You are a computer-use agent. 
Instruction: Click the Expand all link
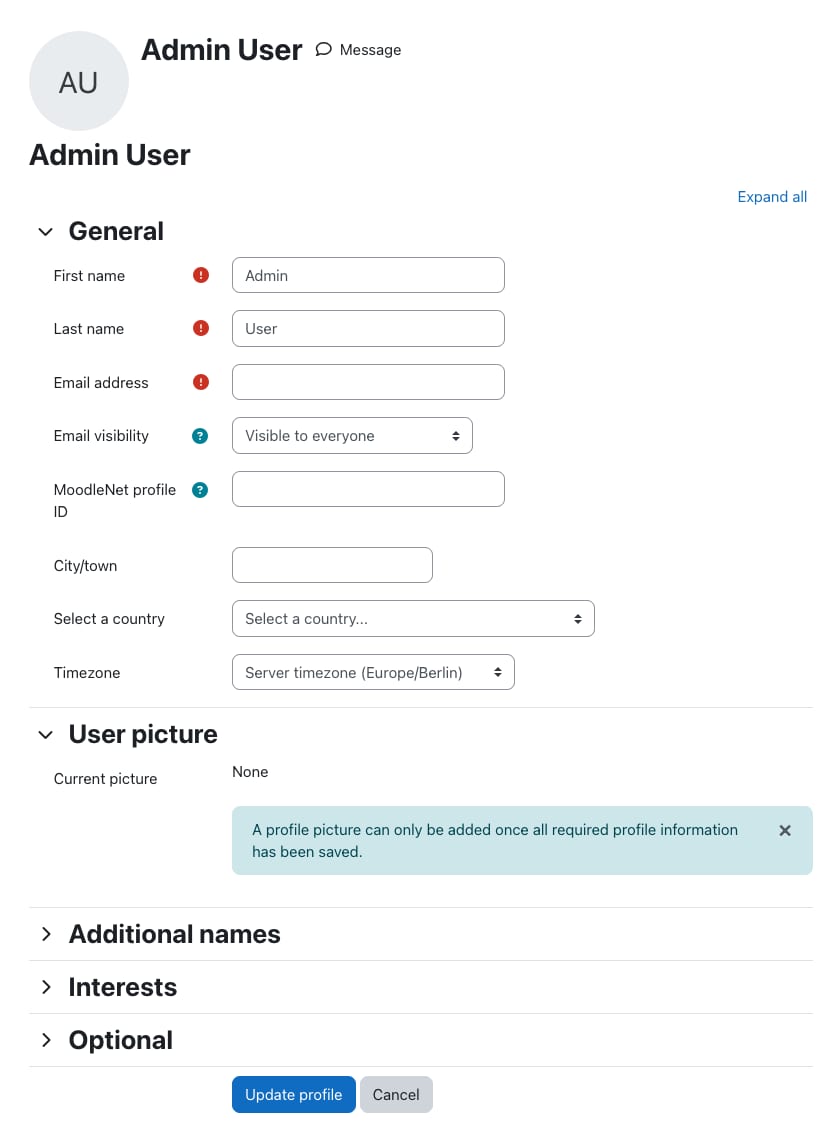[772, 196]
